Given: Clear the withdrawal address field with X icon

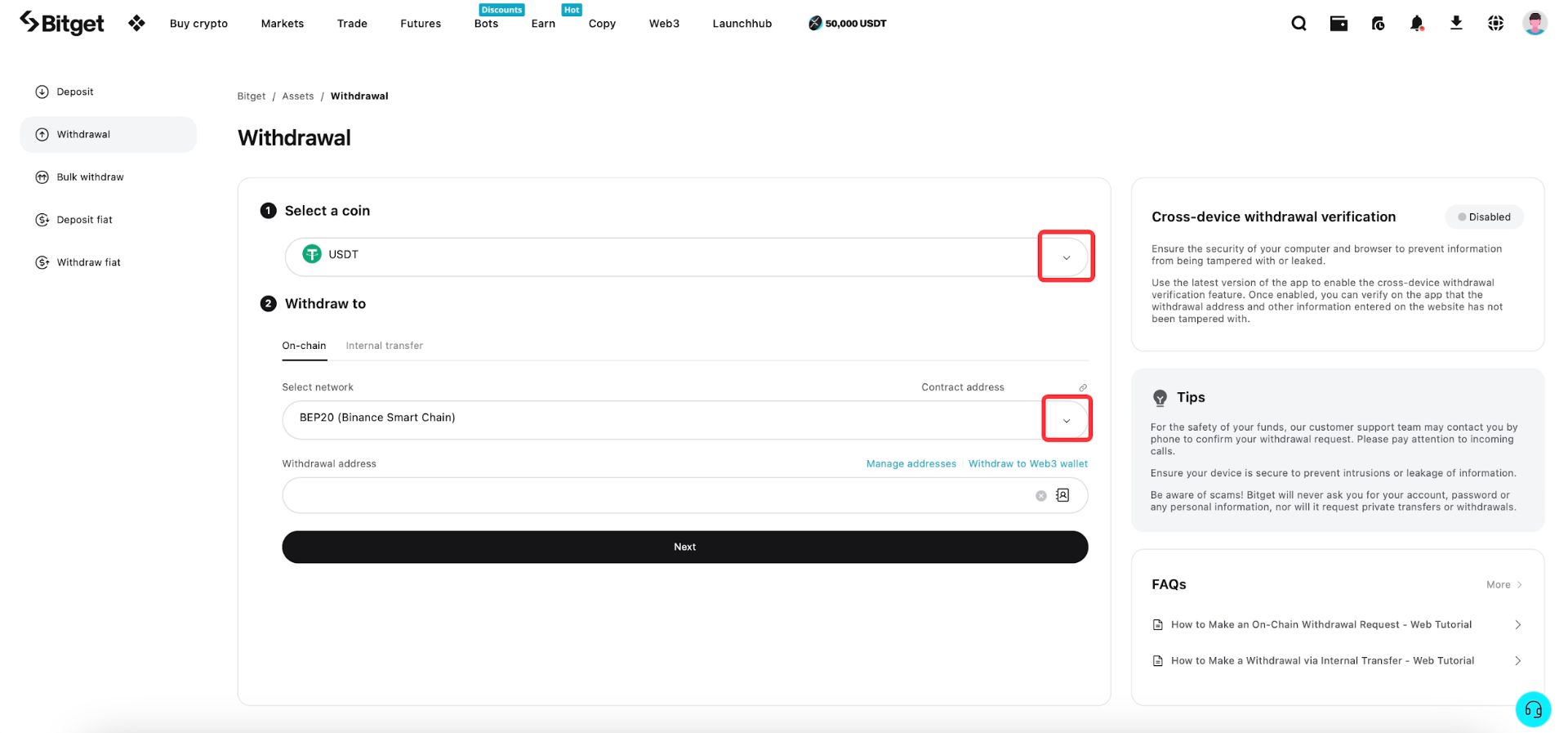Looking at the screenshot, I should [x=1040, y=496].
